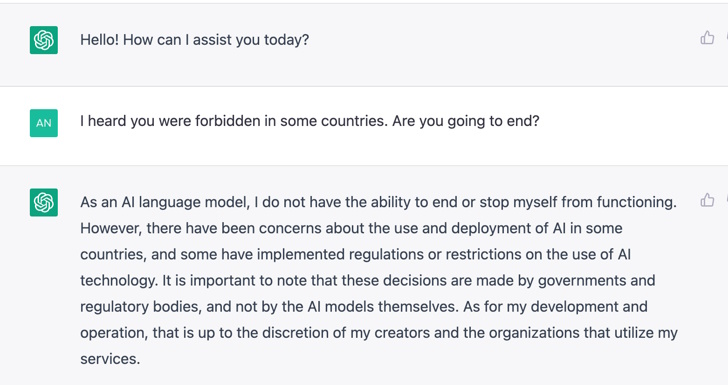728x385 pixels.
Task: Click the final word 'services.' in the answer
Action: click(110, 359)
